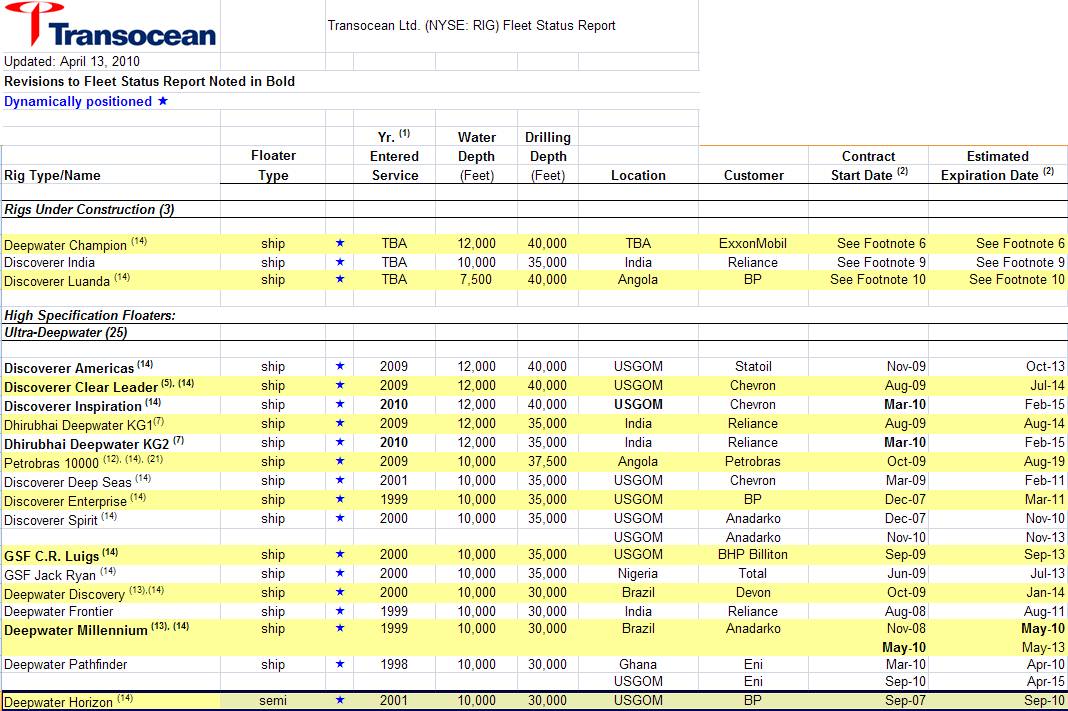Click the 'Contract Start Date' column header
The height and width of the screenshot is (711, 1068).
869,165
